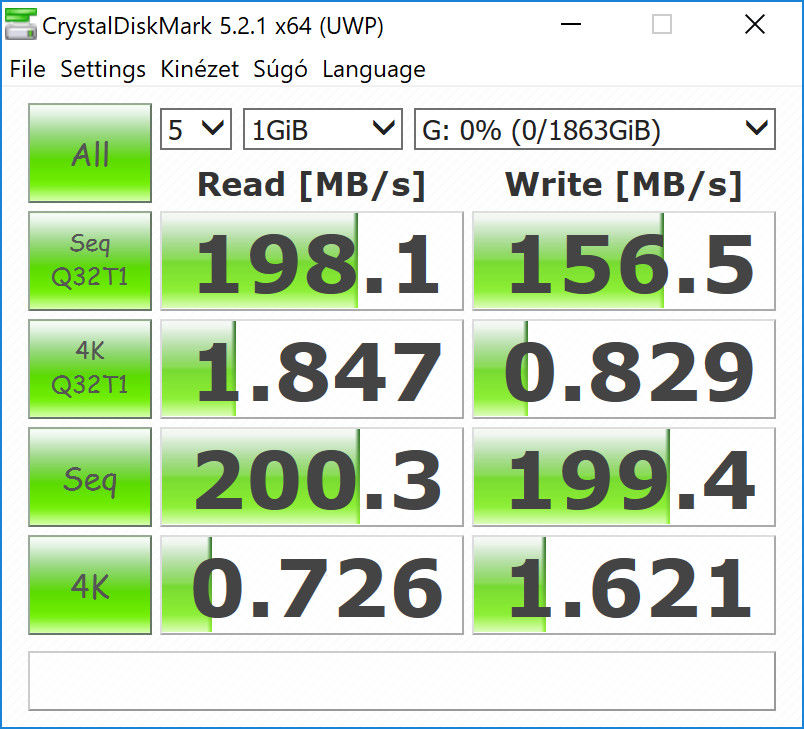Open the Language menu
The width and height of the screenshot is (804, 729).
[373, 69]
